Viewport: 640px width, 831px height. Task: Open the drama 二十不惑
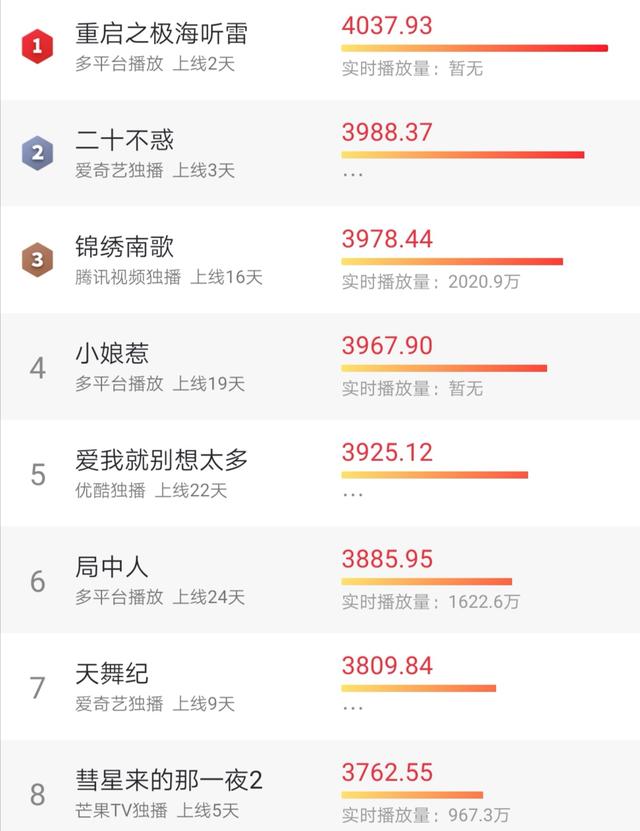pos(125,140)
